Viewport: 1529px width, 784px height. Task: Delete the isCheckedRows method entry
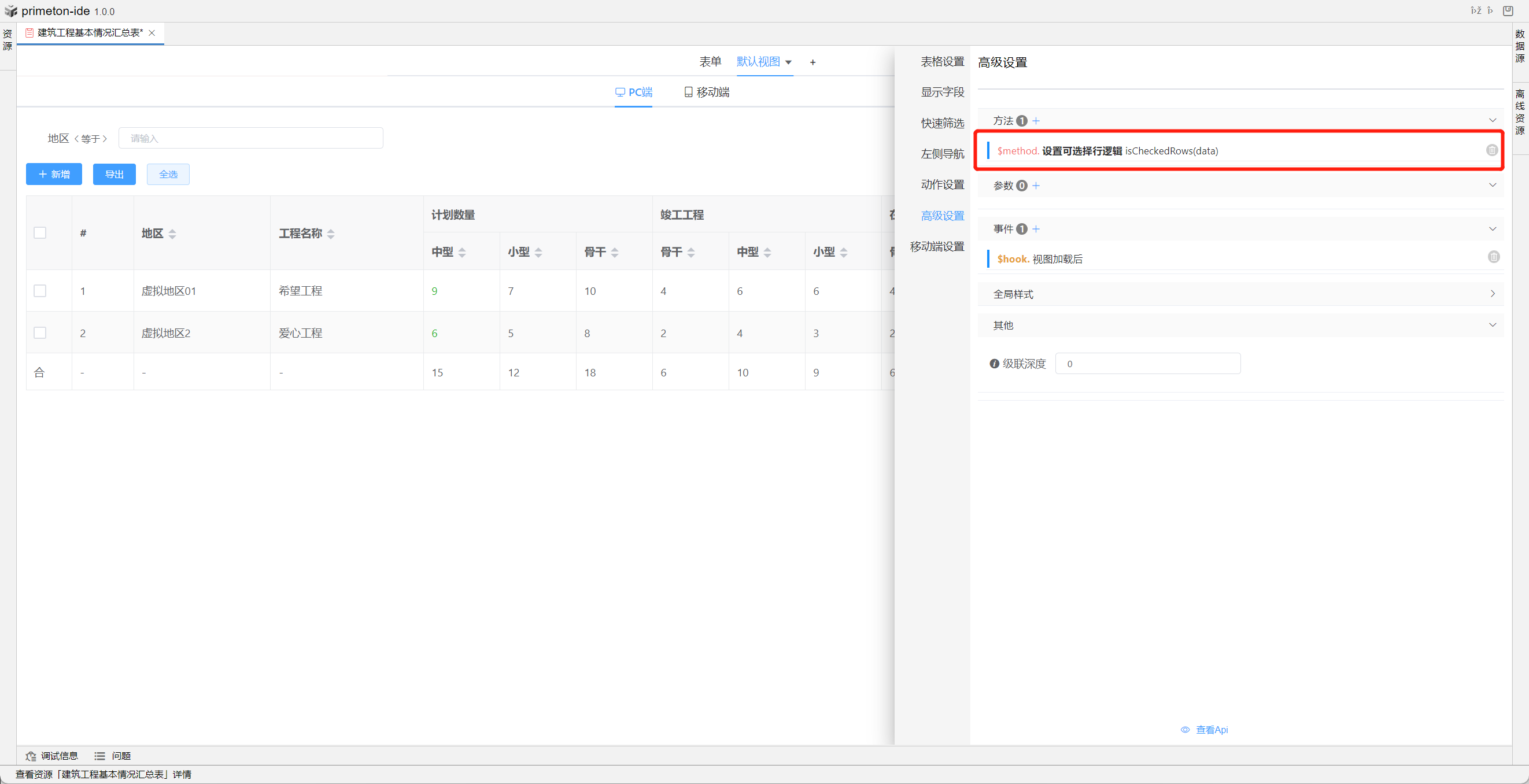click(1491, 150)
